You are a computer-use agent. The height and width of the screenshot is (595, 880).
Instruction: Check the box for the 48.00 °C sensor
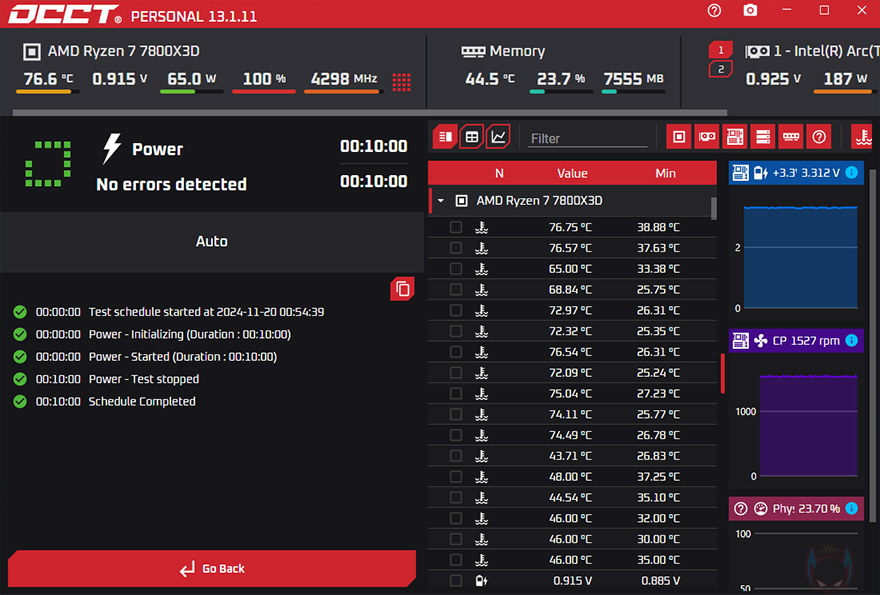point(456,477)
